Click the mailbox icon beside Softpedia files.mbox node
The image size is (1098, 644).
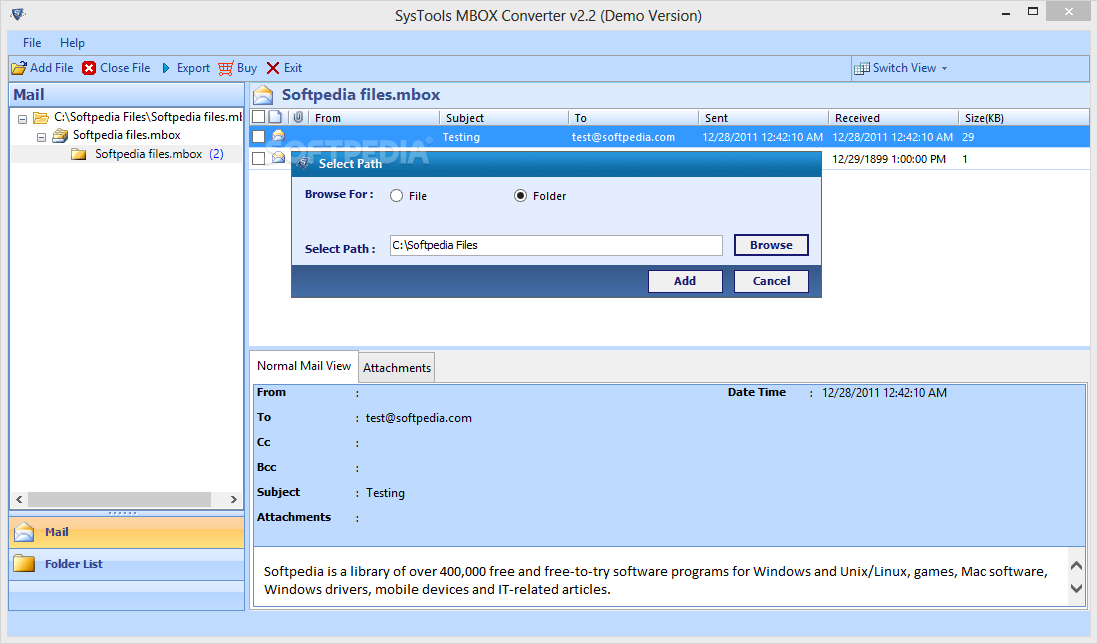pyautogui.click(x=60, y=135)
